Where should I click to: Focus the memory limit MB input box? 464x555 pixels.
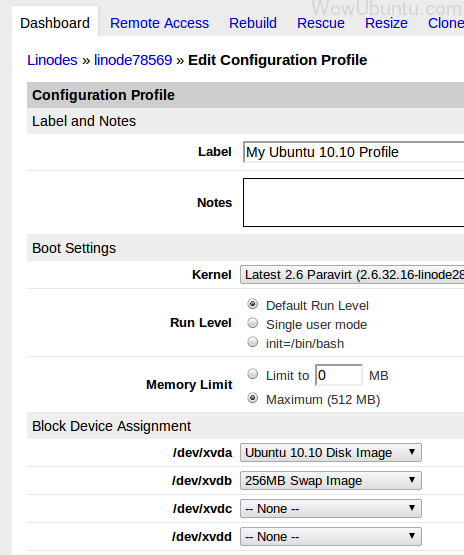[339, 375]
